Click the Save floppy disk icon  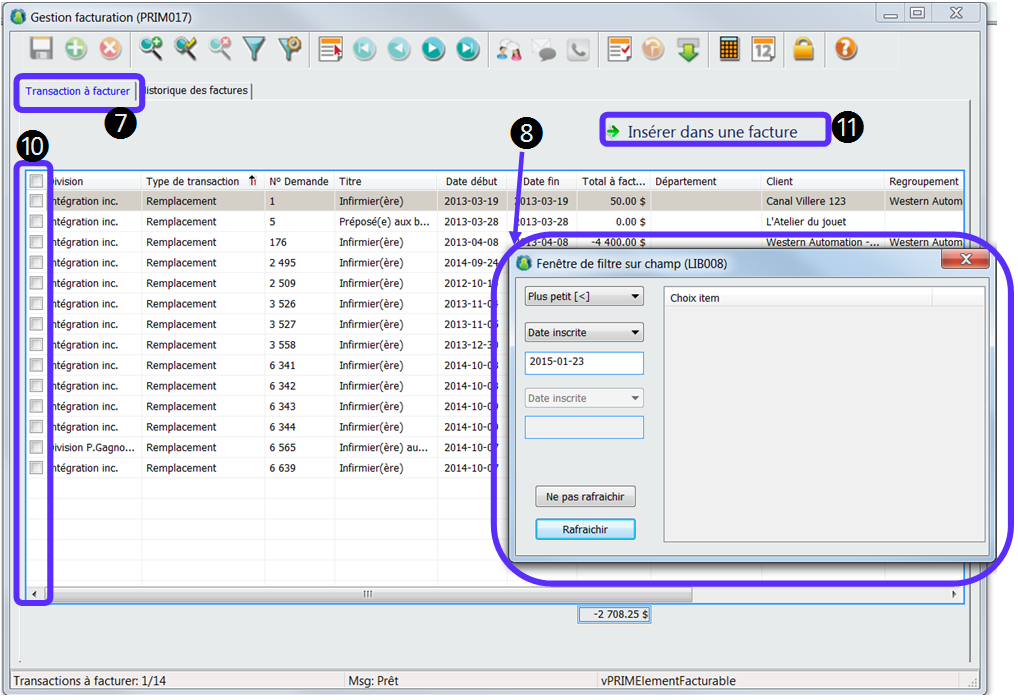(x=41, y=49)
